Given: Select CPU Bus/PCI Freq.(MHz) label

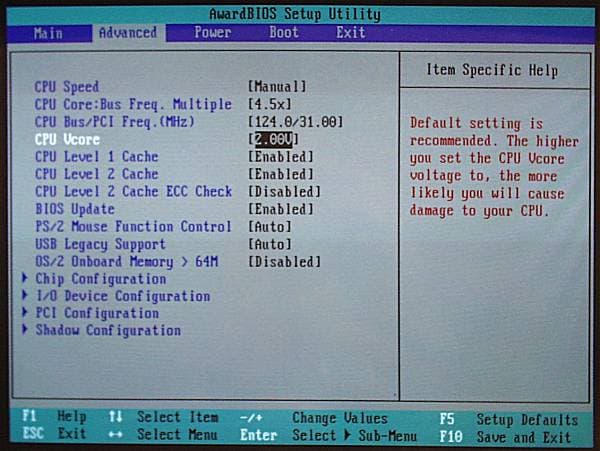Looking at the screenshot, I should coord(115,122).
